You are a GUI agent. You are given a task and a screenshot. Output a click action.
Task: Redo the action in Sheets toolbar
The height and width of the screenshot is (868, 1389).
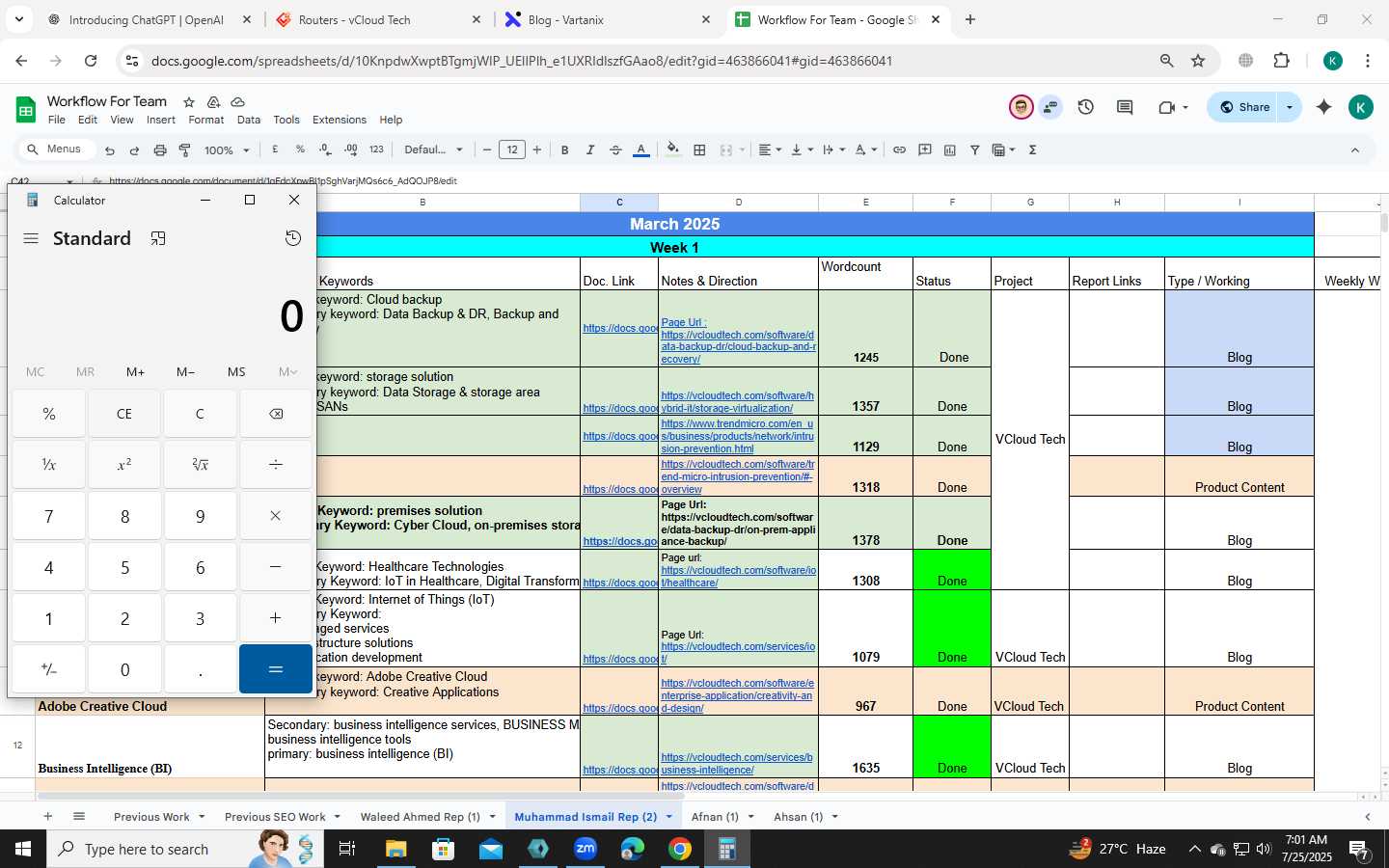134,150
